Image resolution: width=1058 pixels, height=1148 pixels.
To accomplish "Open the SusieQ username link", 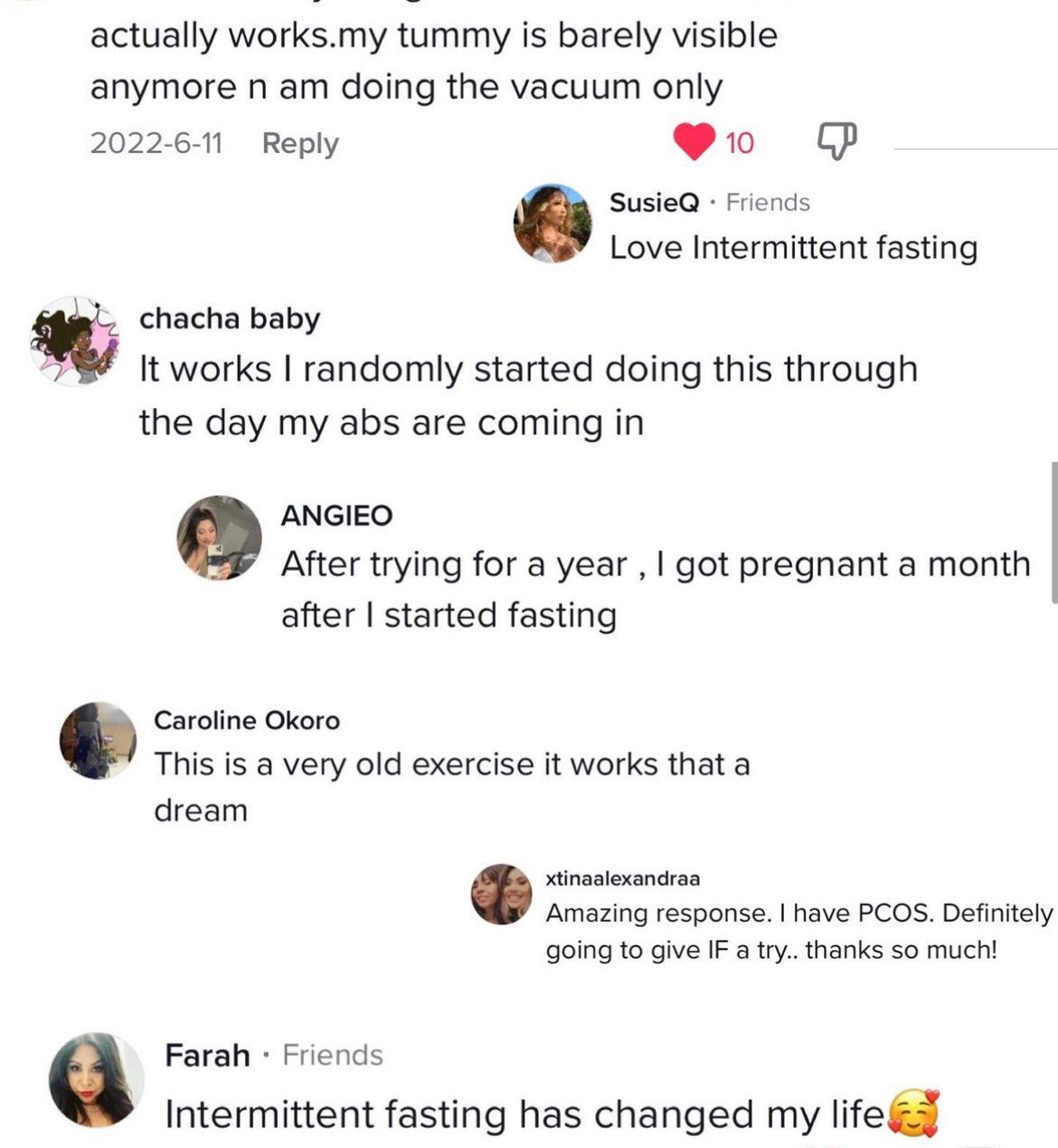I will pos(655,202).
